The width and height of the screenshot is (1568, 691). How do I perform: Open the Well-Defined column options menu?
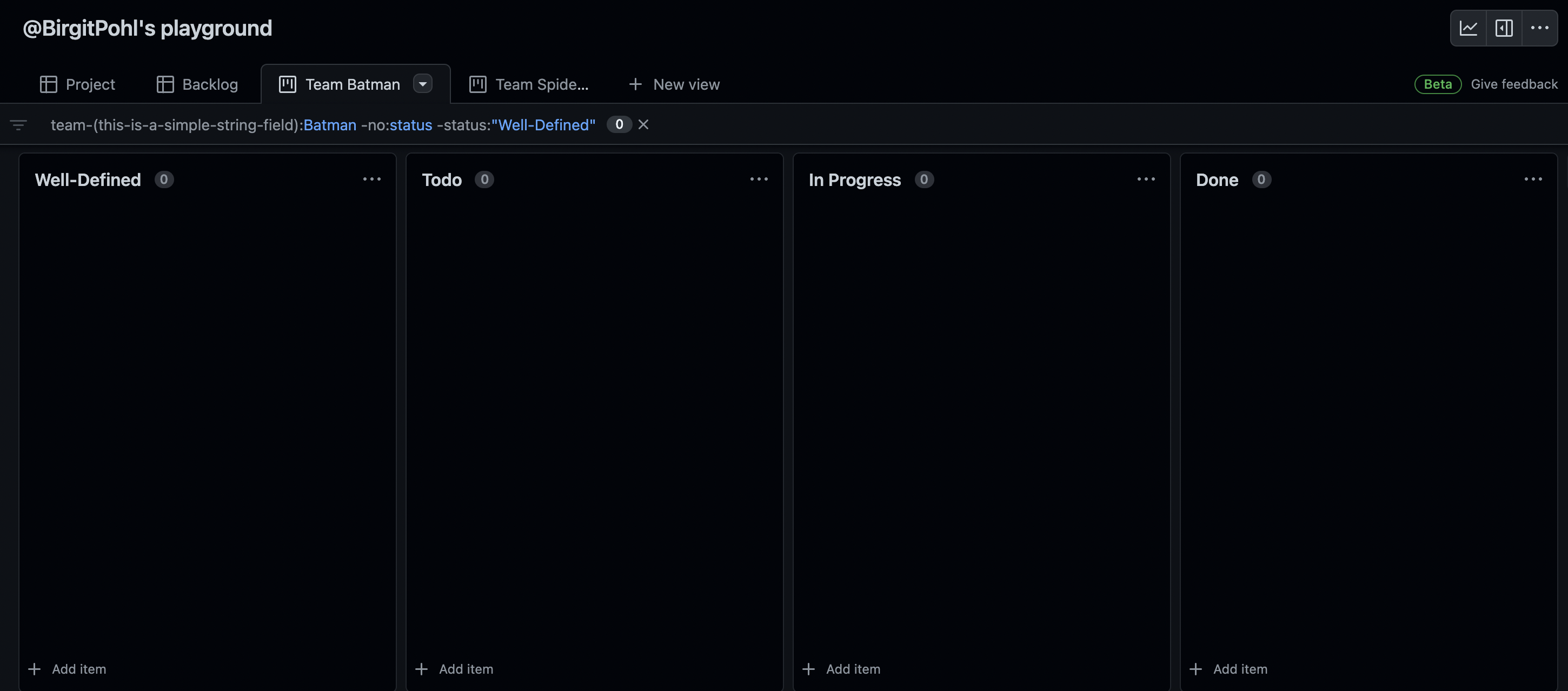click(372, 178)
